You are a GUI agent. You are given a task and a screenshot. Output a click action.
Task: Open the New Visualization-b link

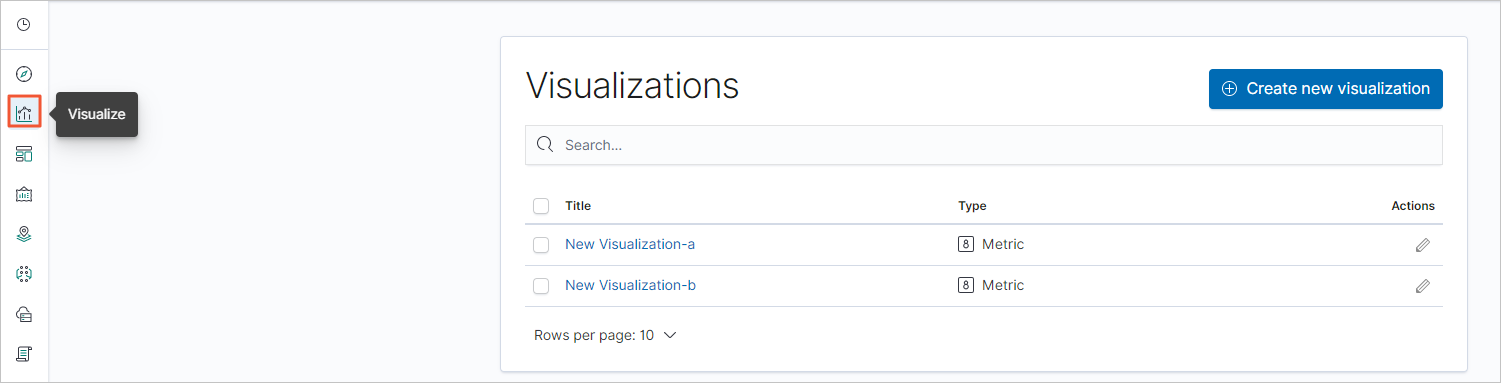tap(630, 285)
